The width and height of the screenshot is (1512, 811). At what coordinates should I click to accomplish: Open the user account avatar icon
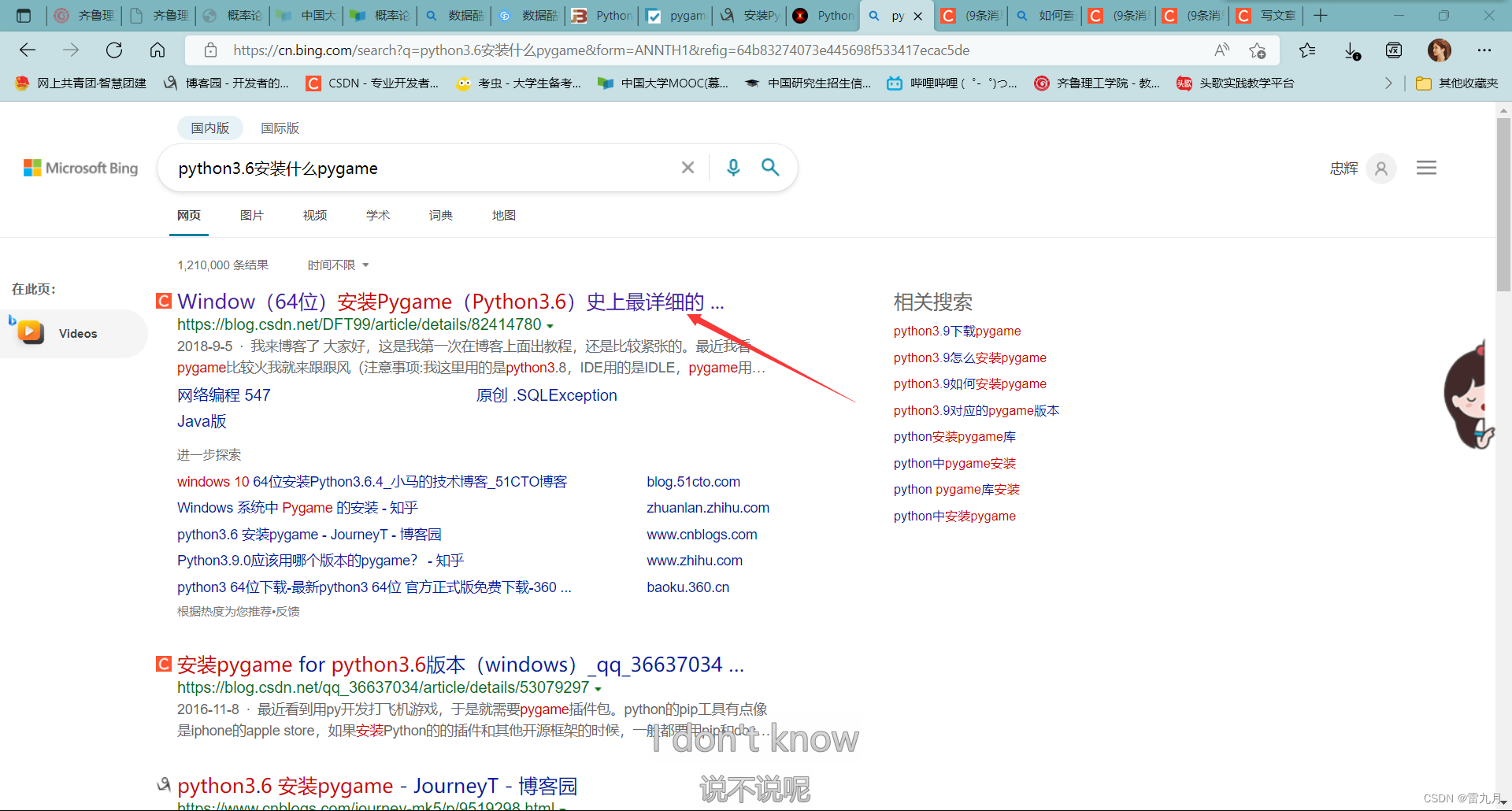tap(1381, 168)
